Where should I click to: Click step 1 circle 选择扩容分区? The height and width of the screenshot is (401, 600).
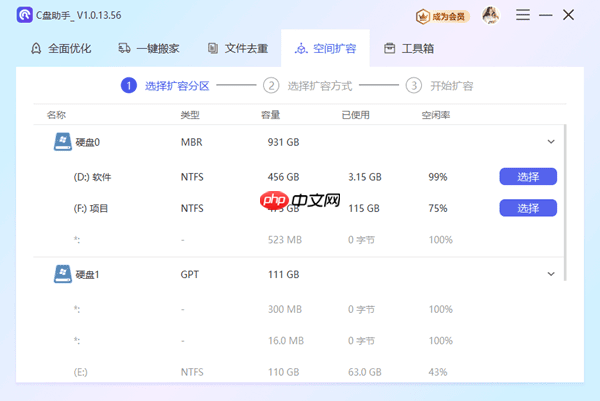click(129, 85)
